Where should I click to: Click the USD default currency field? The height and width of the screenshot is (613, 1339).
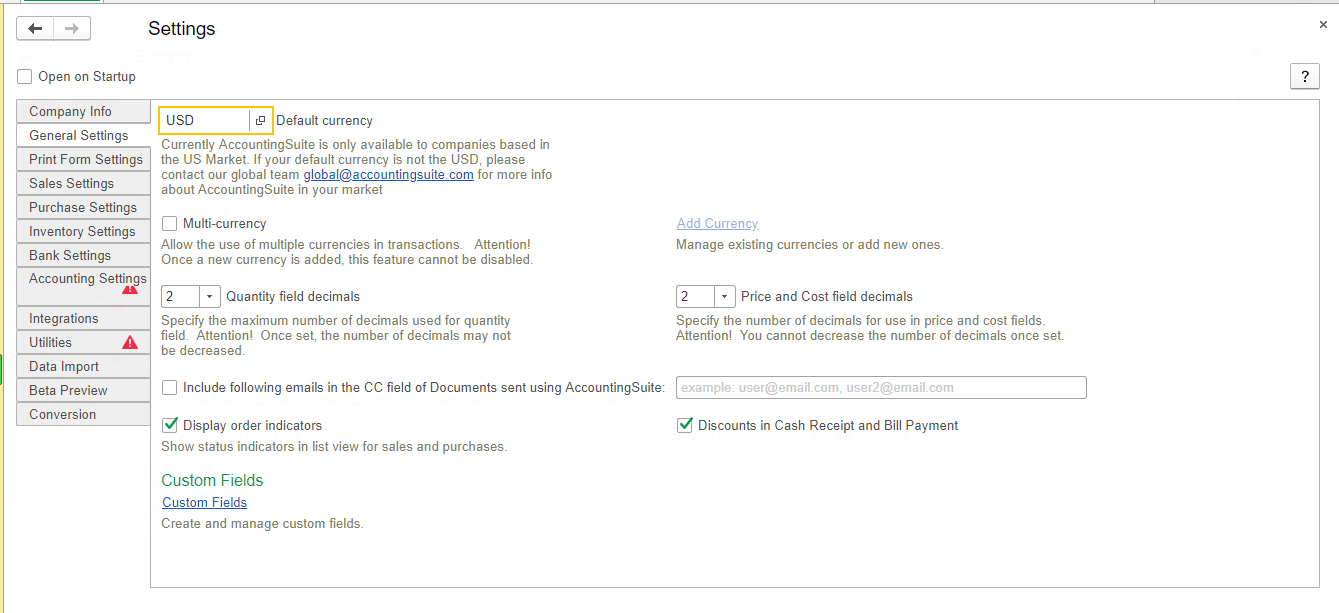pos(205,120)
